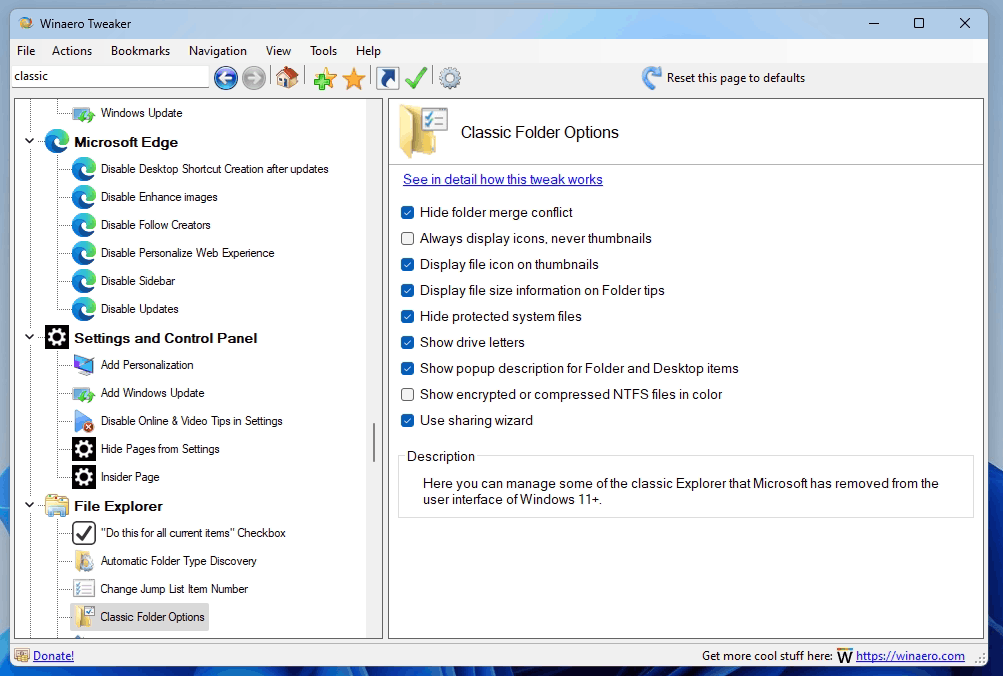
Task: Open the Home page house icon
Action: pyautogui.click(x=287, y=77)
